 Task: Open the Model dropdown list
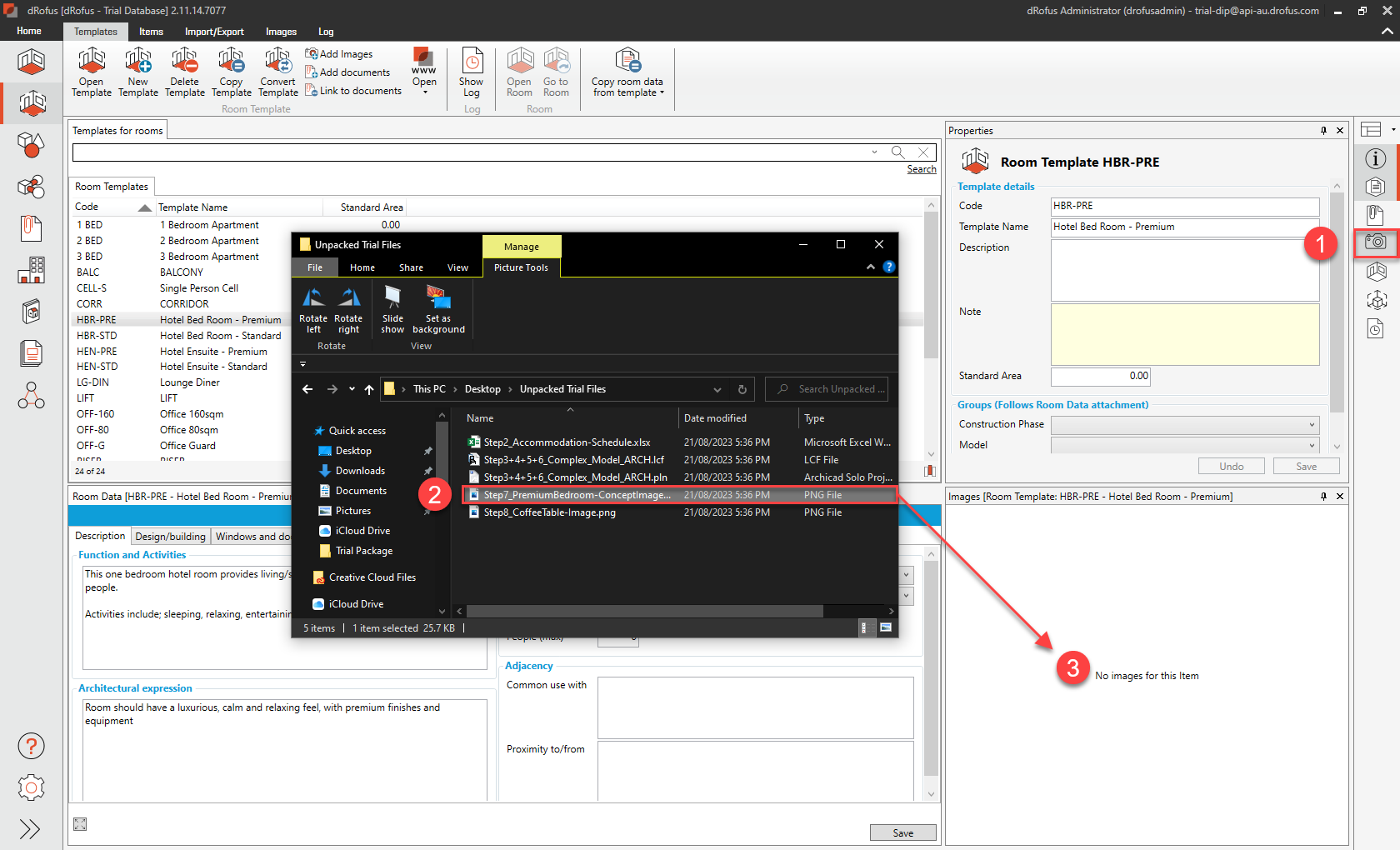click(1312, 446)
